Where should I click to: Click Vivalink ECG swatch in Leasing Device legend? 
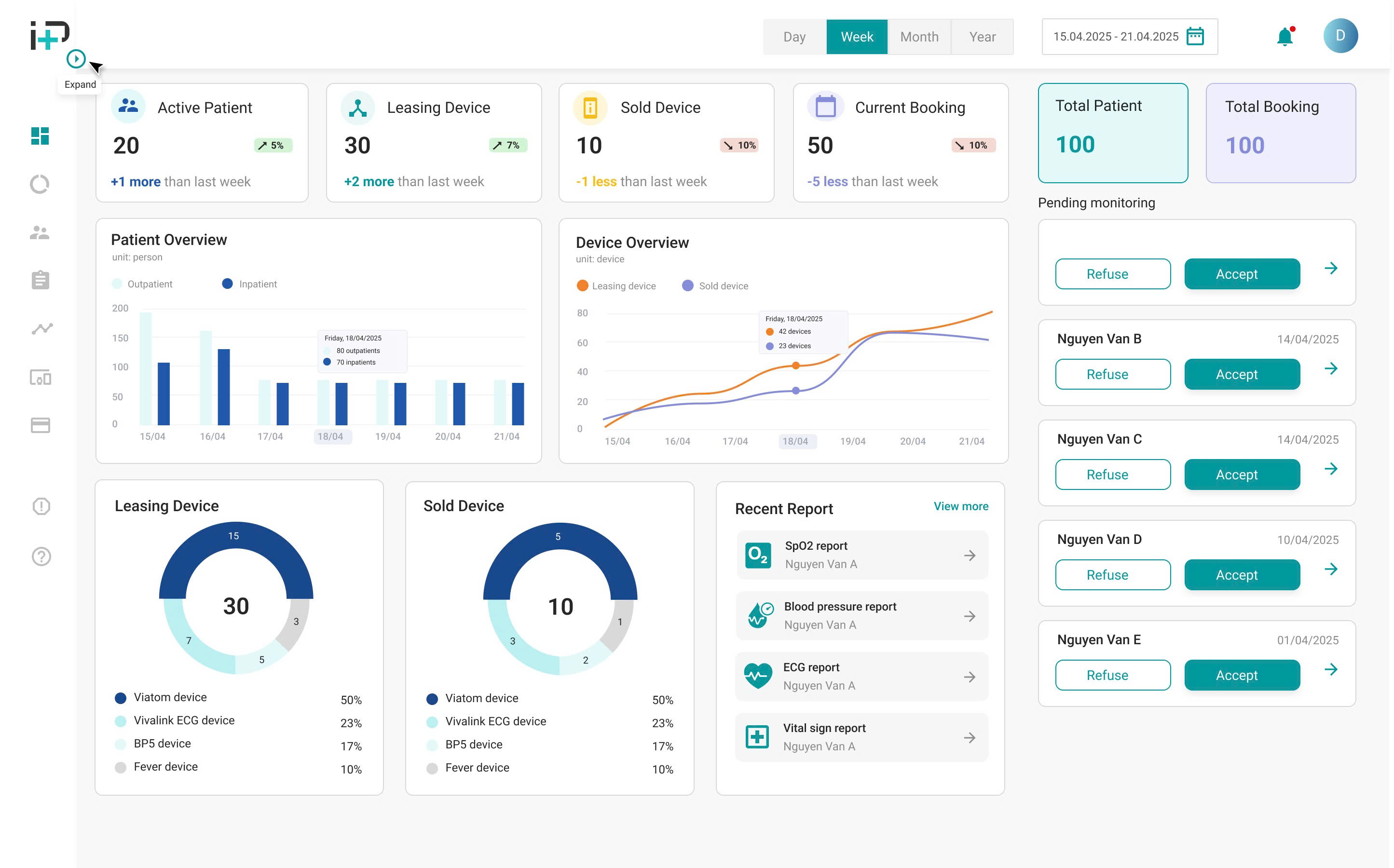[x=121, y=721]
